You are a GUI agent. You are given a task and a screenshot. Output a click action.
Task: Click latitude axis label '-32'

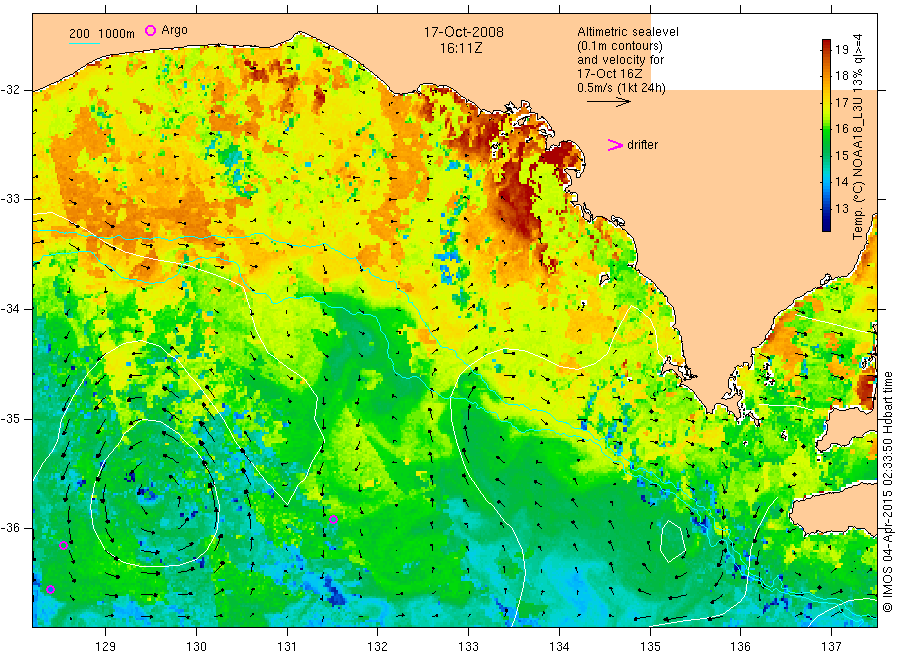coord(10,90)
